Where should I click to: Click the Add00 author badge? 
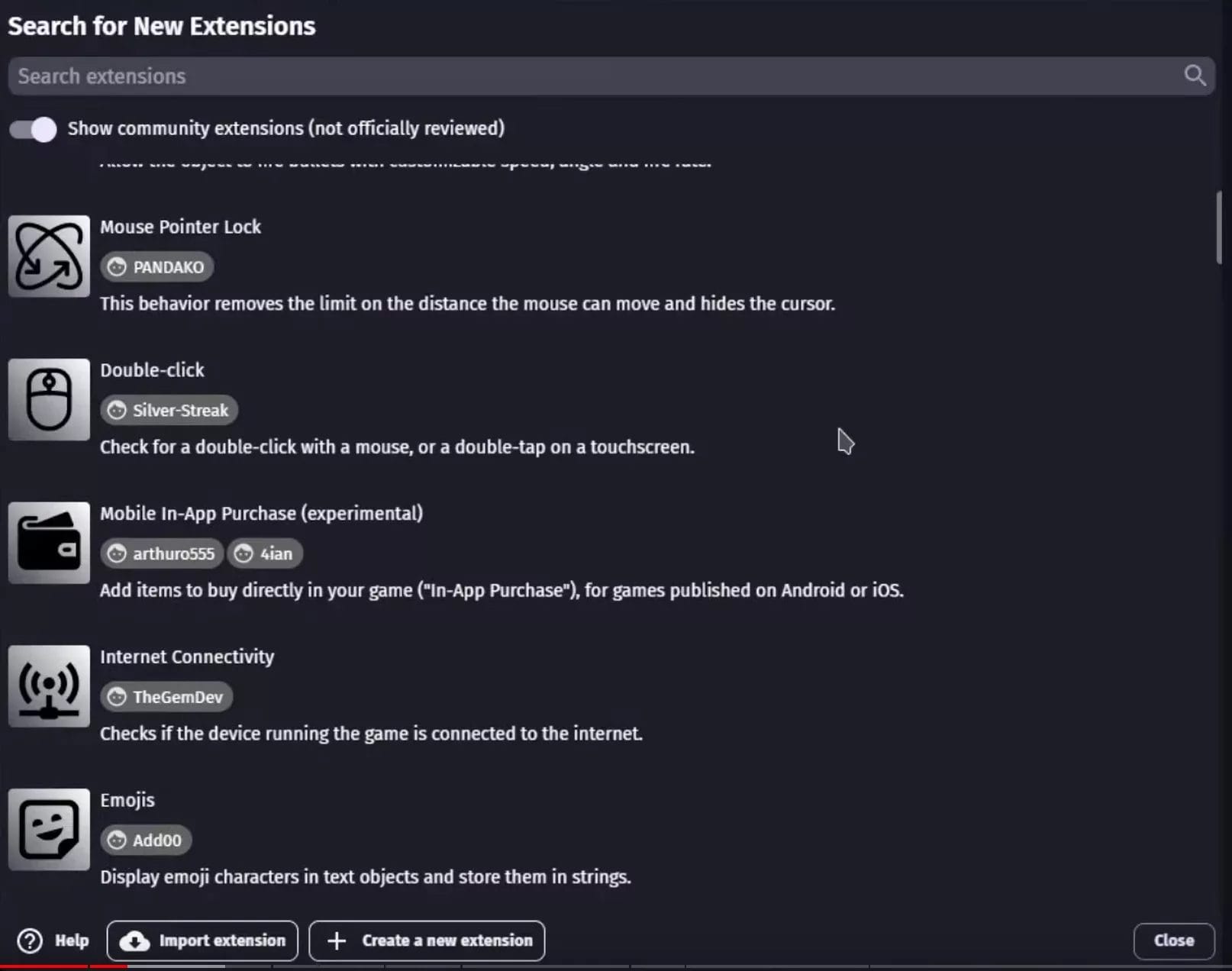(x=146, y=840)
